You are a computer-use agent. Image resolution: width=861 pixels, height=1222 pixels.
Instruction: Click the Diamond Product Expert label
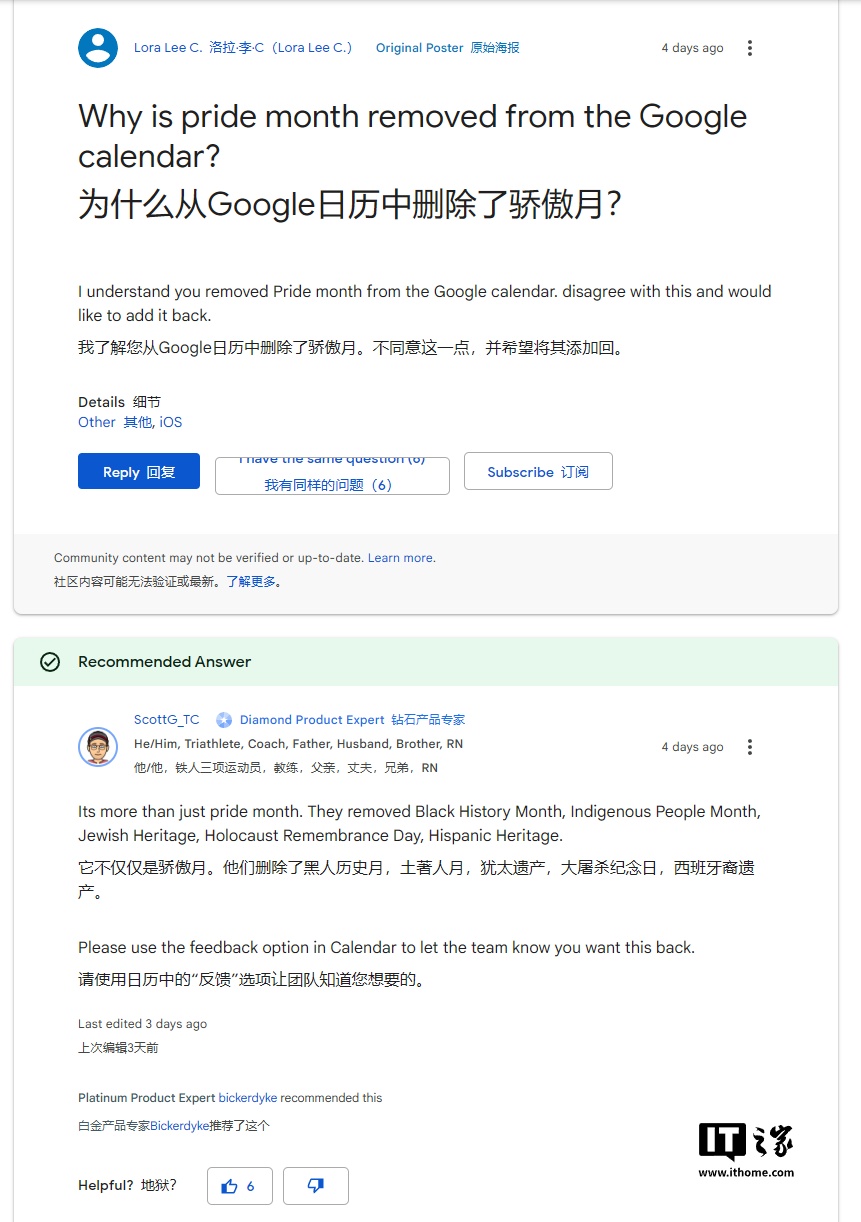point(312,720)
